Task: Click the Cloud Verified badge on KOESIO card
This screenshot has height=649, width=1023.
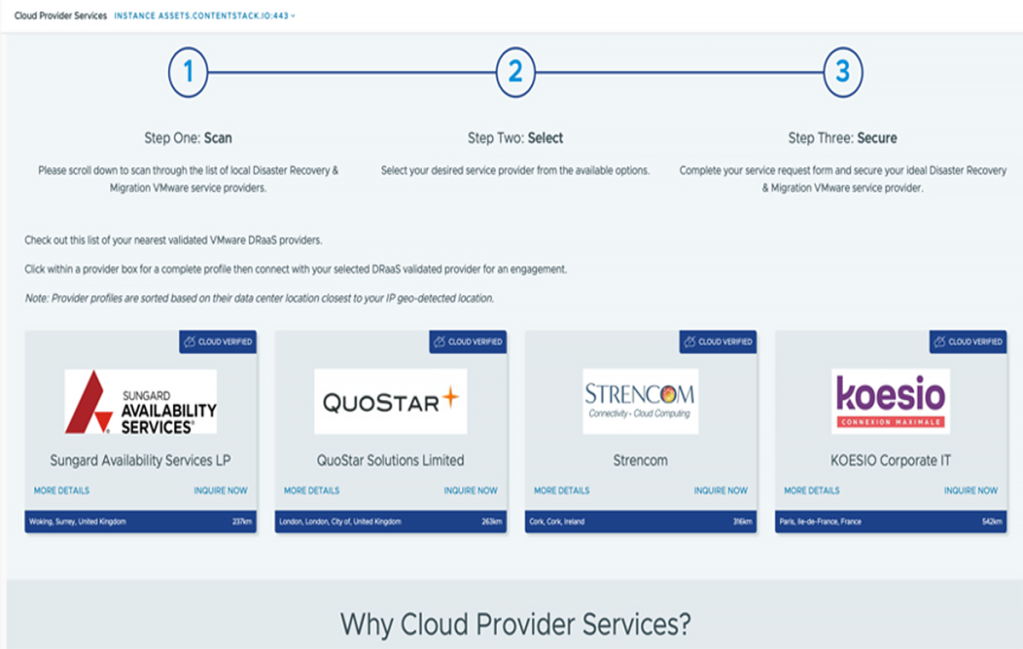Action: coord(968,342)
